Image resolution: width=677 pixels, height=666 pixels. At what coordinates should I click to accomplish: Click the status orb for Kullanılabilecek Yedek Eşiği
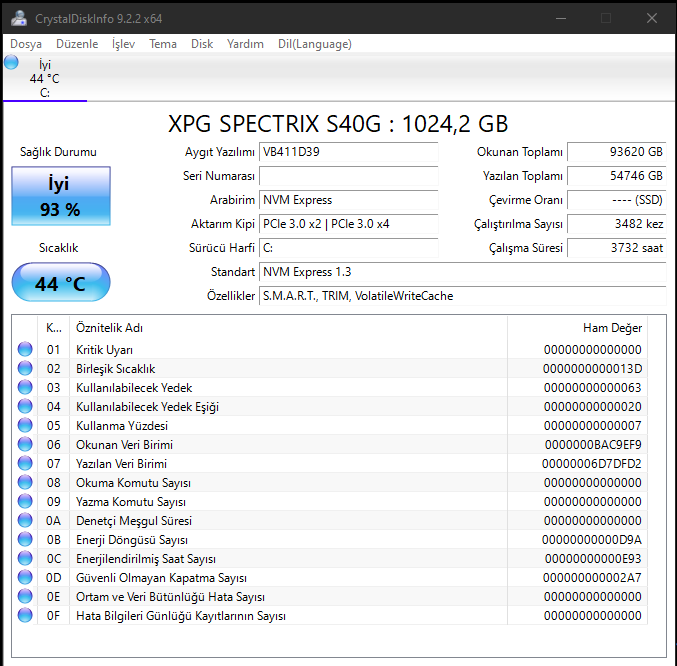click(x=25, y=406)
